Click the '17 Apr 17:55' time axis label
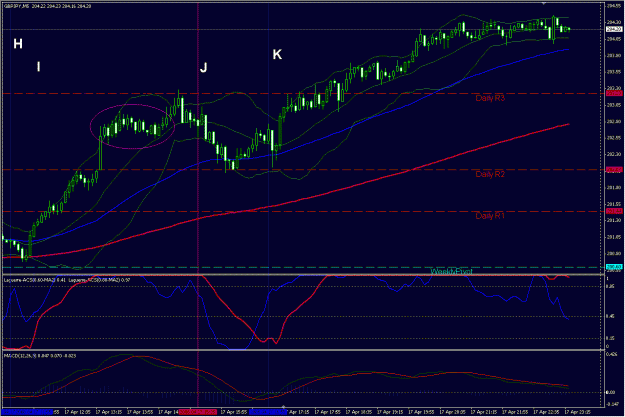 click(328, 412)
